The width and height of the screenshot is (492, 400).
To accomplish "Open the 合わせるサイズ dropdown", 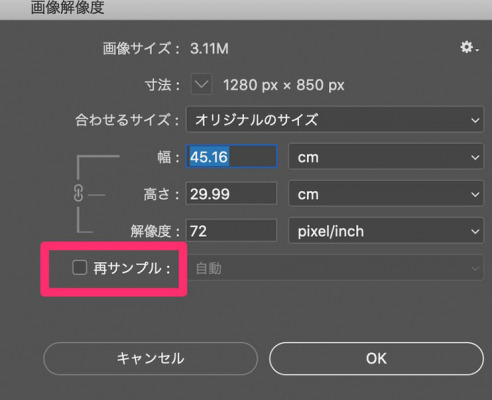I will pos(335,120).
